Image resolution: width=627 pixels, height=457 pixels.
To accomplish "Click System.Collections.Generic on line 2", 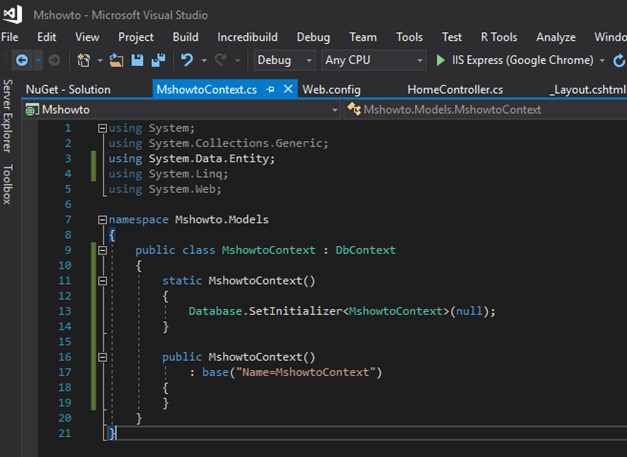I will click(x=236, y=144).
